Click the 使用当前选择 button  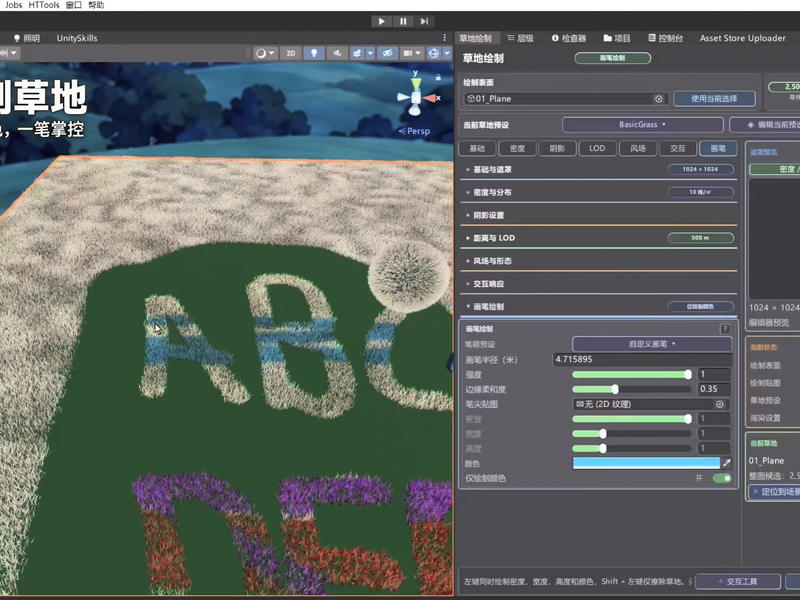(714, 98)
